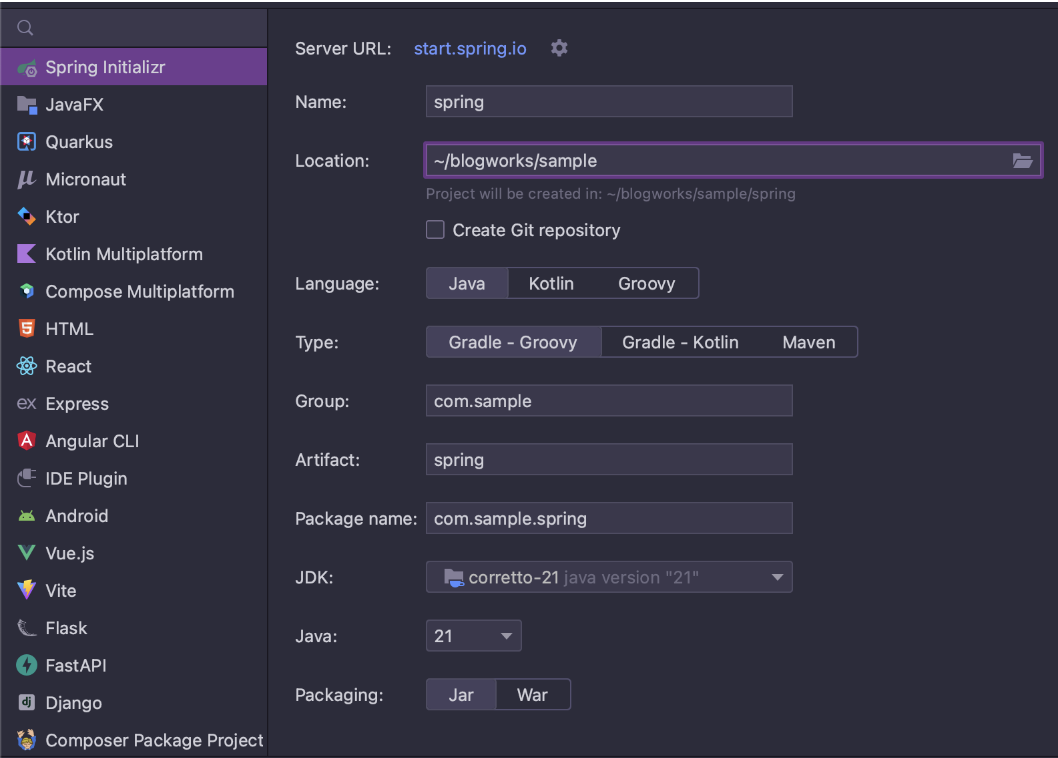1058x758 pixels.
Task: Select Express in the generators list
Action: pos(134,403)
